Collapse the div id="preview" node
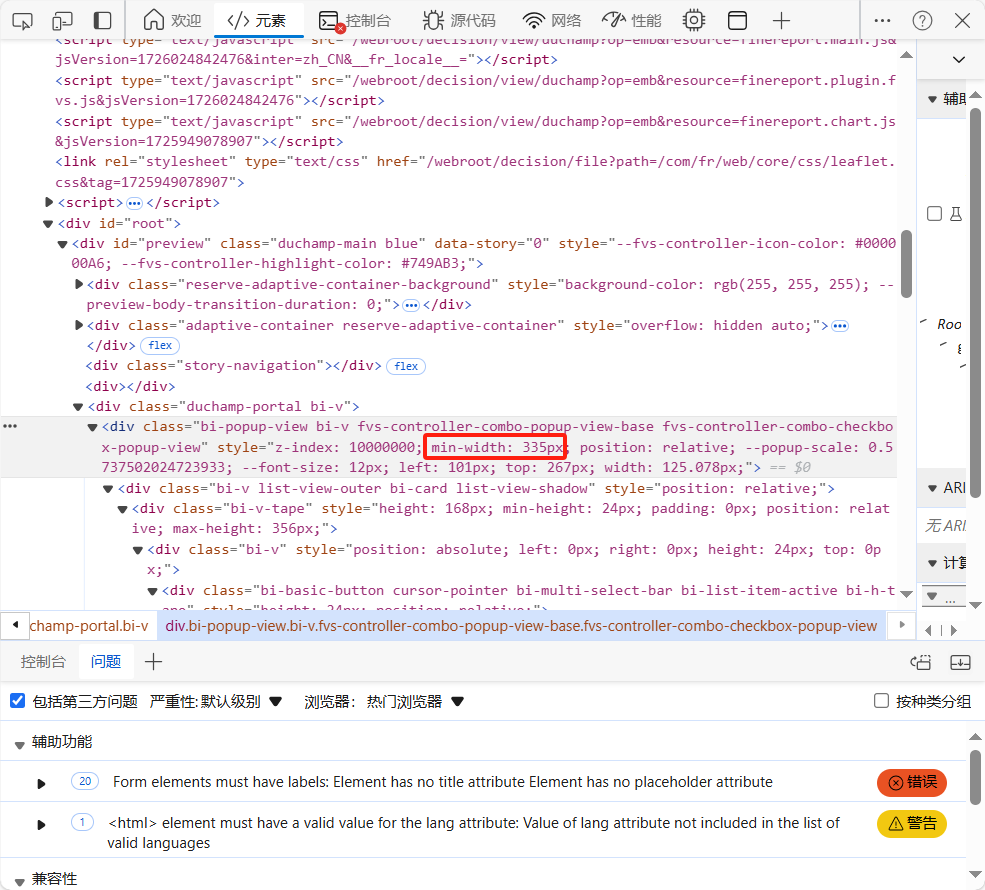The width and height of the screenshot is (985, 890). click(x=62, y=244)
